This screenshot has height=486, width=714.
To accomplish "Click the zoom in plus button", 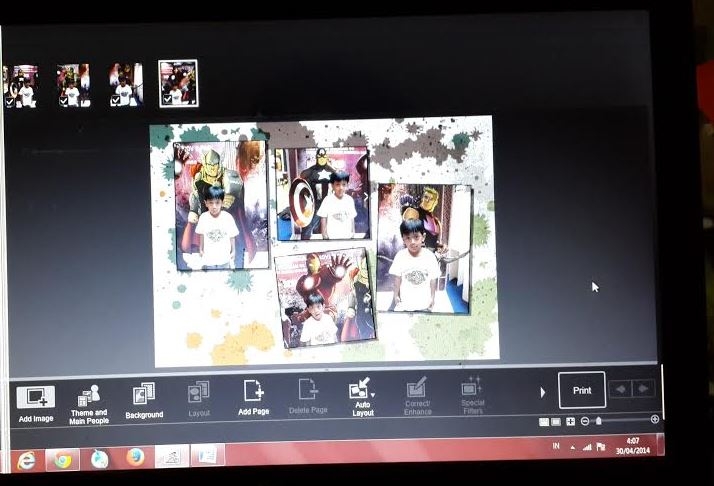I will click(x=655, y=419).
